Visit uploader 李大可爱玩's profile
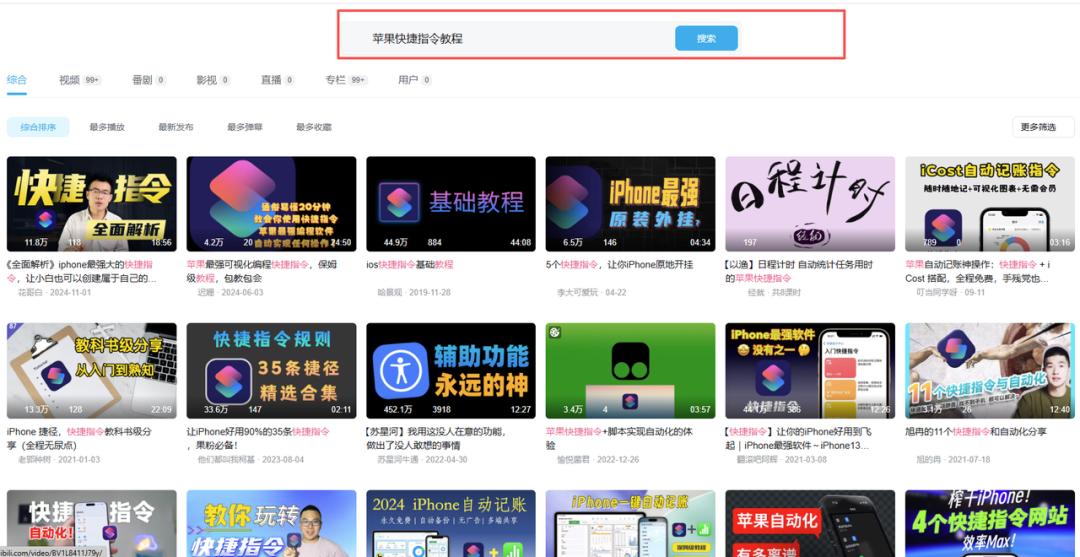This screenshot has height=557, width=1080. [x=577, y=293]
